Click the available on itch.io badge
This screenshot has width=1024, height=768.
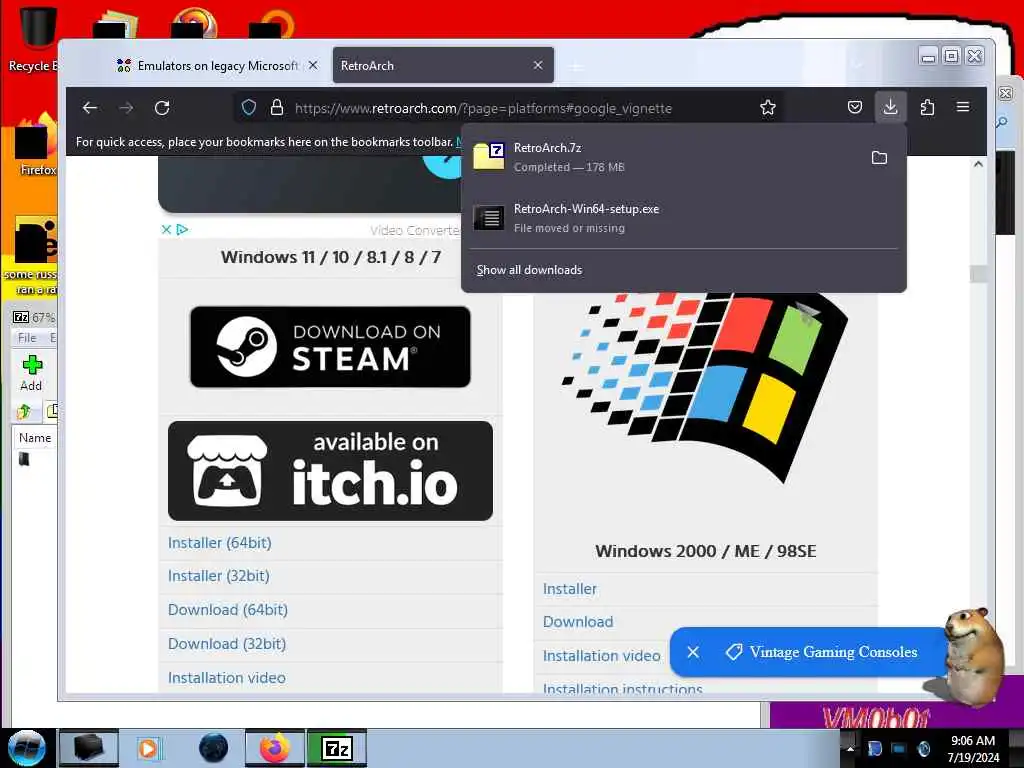pyautogui.click(x=330, y=471)
